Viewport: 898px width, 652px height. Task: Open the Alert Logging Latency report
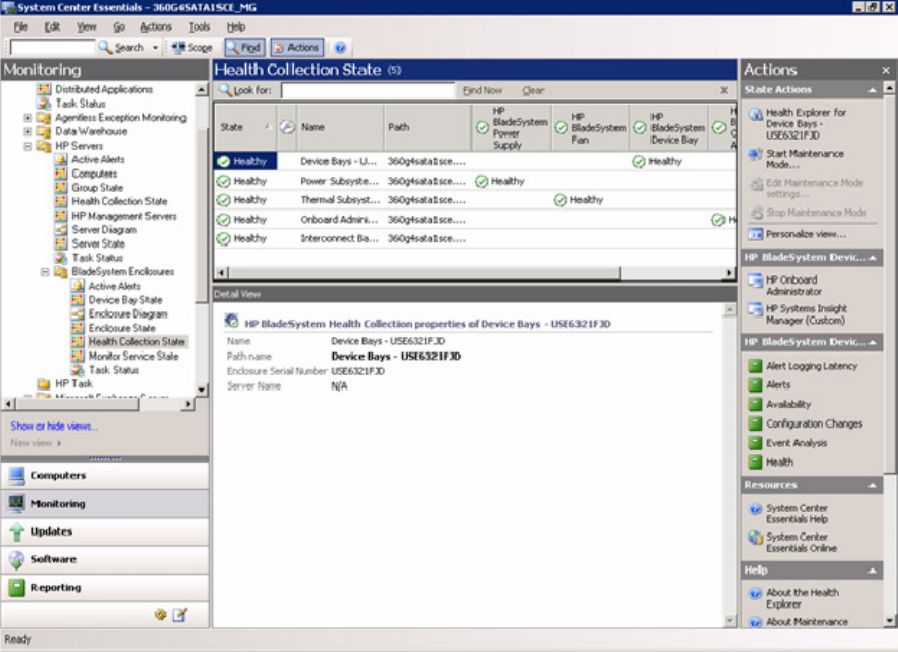pos(811,366)
